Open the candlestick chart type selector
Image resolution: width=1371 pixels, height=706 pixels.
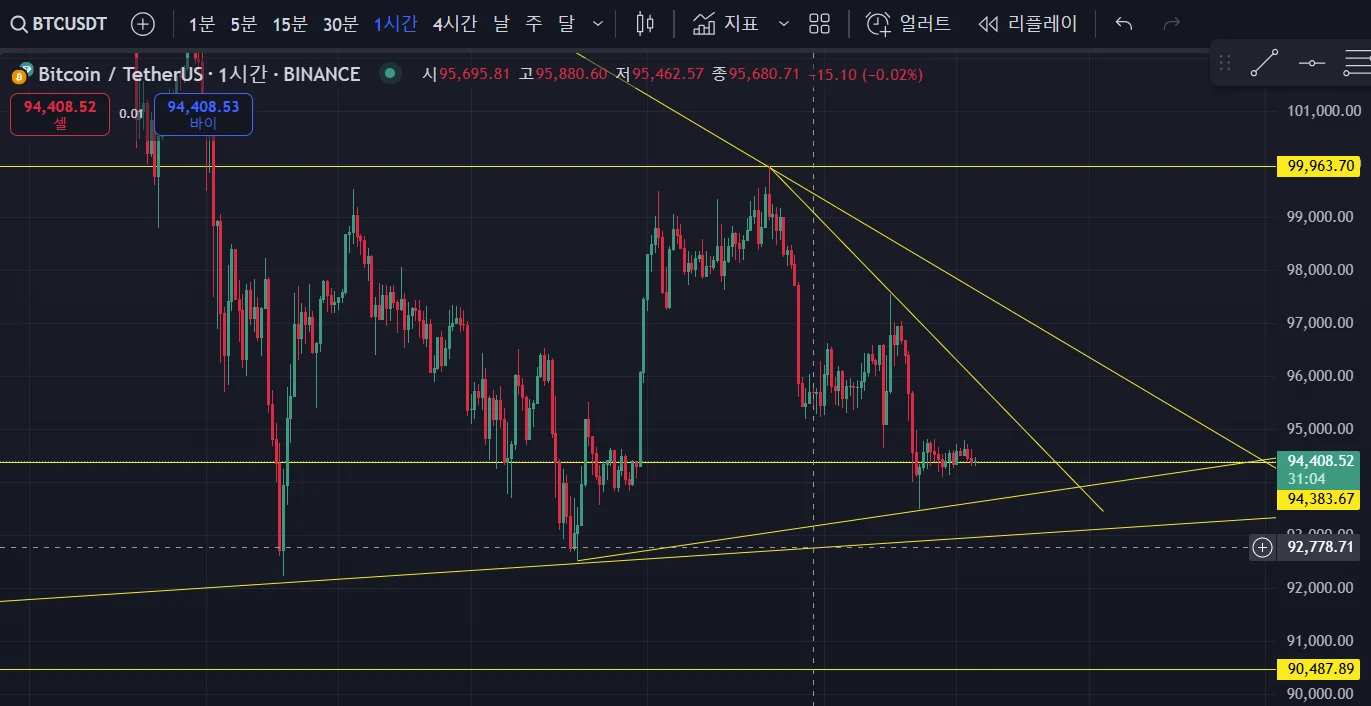coord(644,23)
